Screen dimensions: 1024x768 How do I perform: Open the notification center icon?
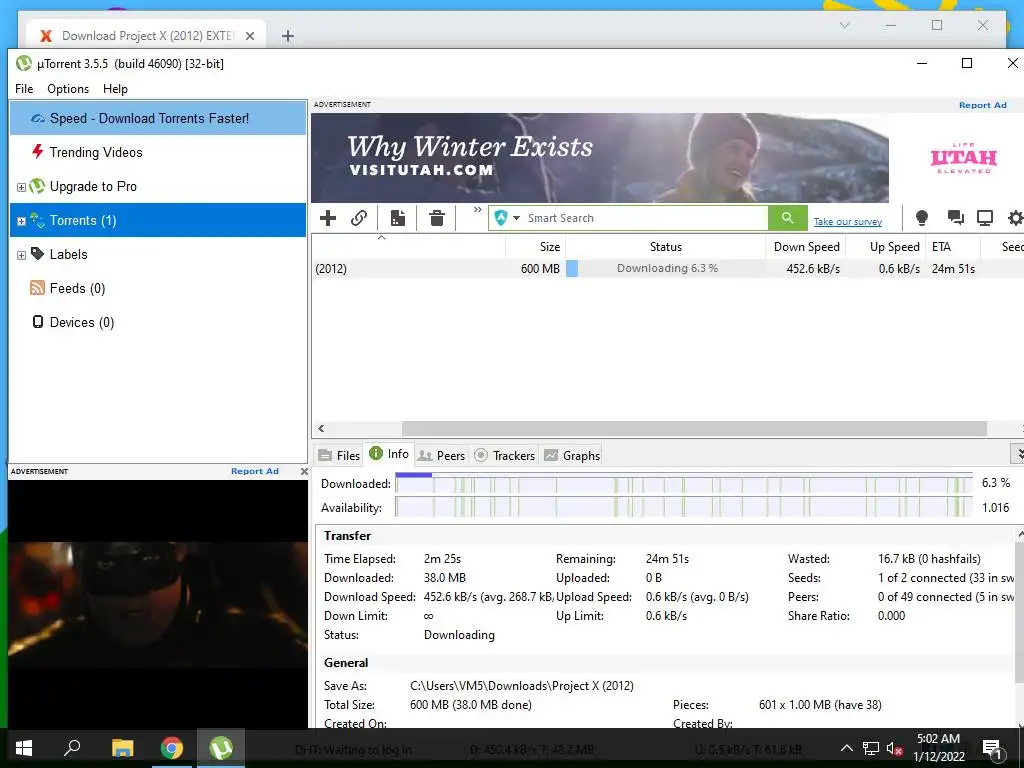click(x=992, y=748)
